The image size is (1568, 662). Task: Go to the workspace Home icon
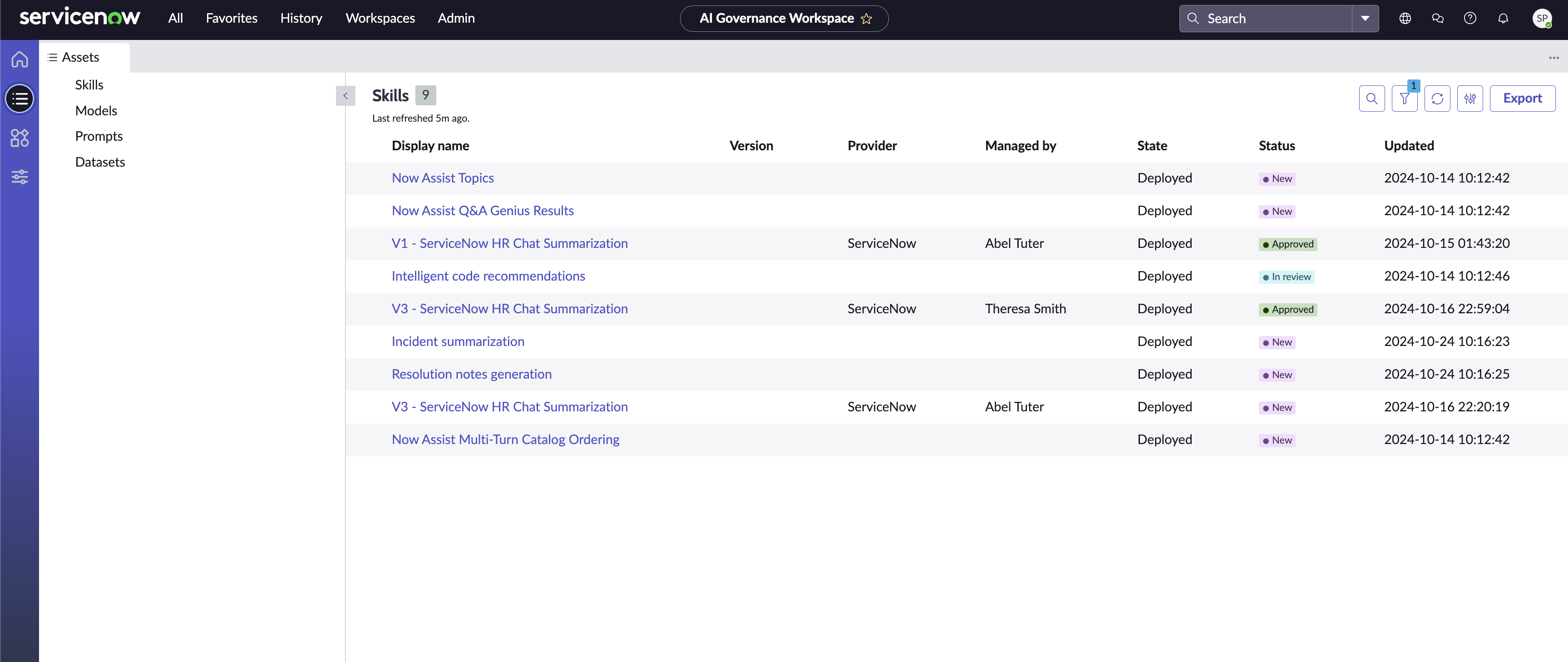pyautogui.click(x=20, y=59)
